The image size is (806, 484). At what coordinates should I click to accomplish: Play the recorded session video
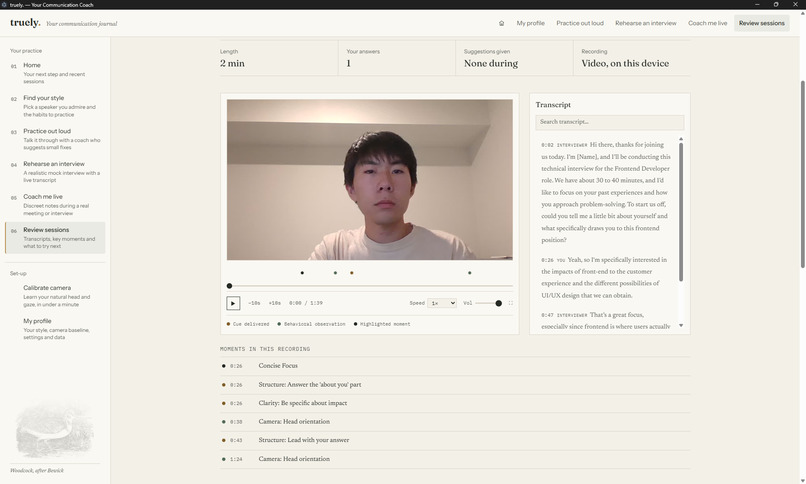click(x=233, y=303)
